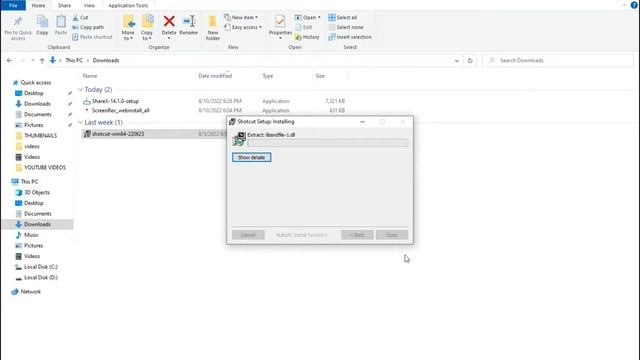
Task: Refresh the Downloads folder view
Action: point(470,60)
